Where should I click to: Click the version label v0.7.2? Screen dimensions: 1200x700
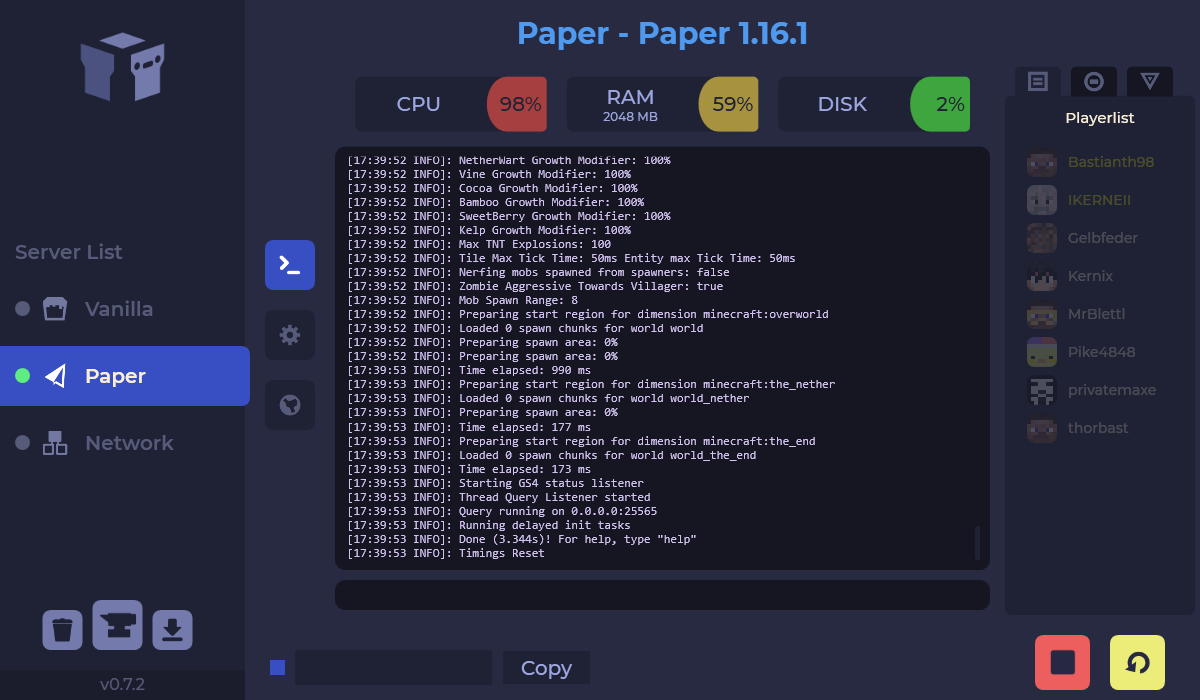tap(122, 685)
